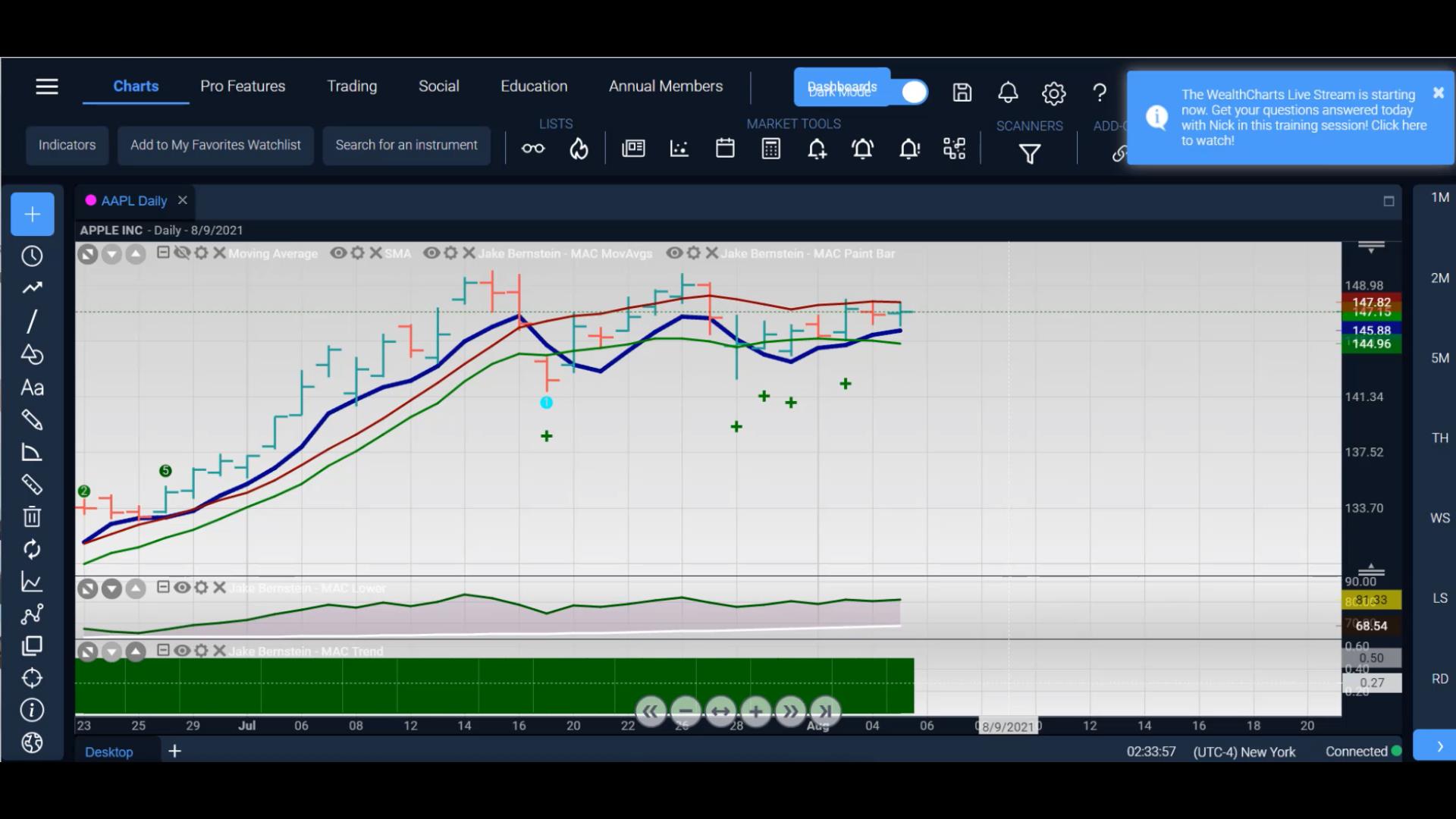Select the shapes drawing tool
1456x819 pixels.
click(x=32, y=354)
